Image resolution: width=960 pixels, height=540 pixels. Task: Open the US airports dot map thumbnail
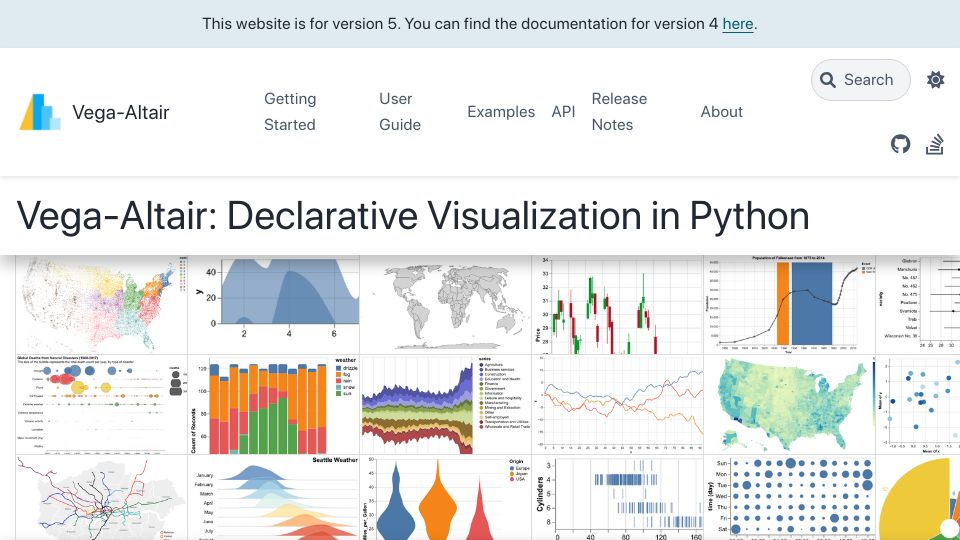point(102,304)
